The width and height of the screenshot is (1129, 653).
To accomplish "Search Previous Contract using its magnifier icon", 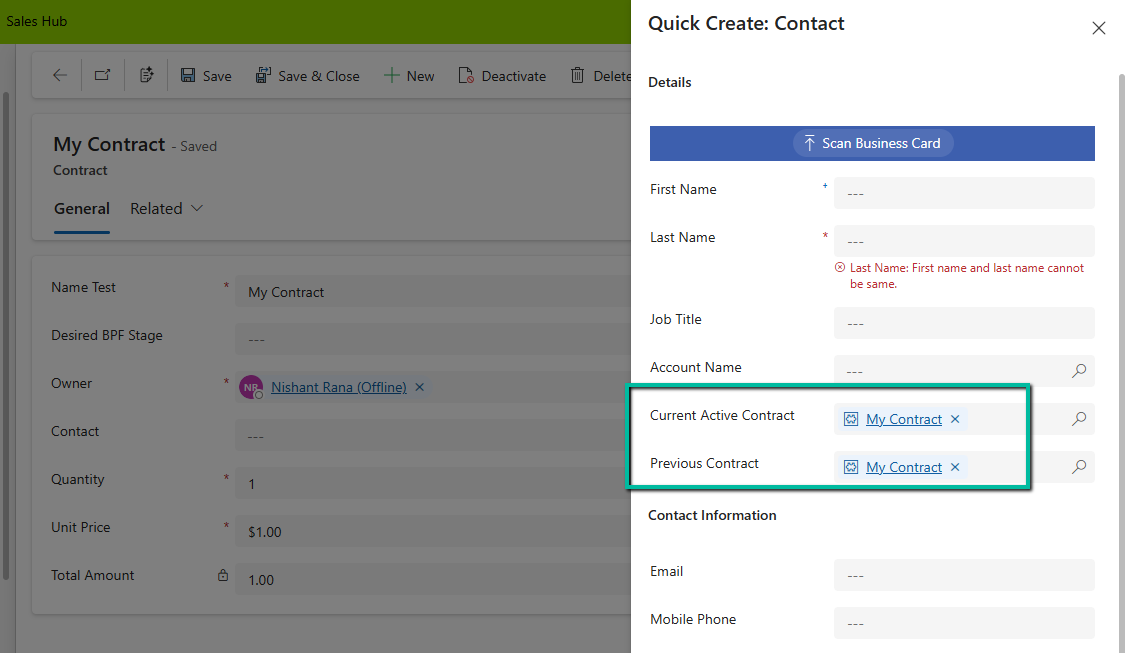I will click(1079, 467).
